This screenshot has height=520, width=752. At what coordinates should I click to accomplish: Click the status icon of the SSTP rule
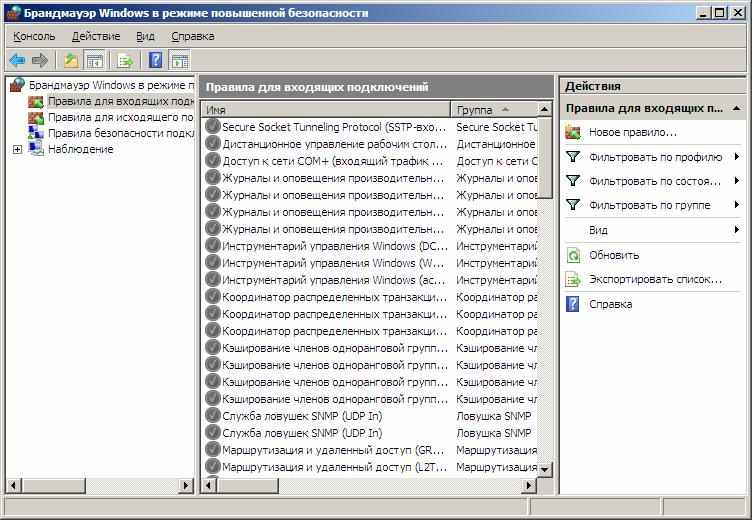212,127
